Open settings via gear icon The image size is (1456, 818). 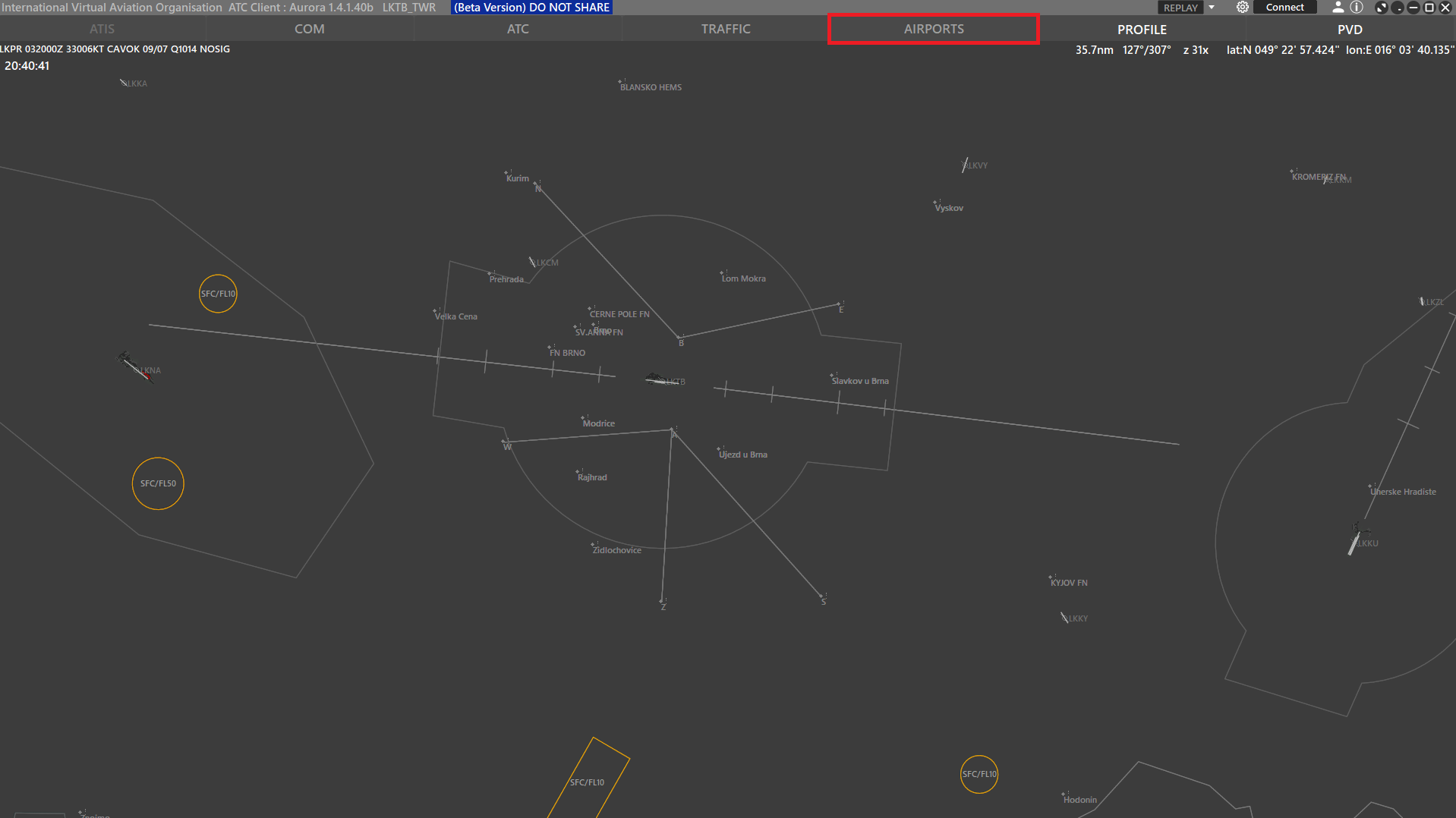pos(1242,8)
